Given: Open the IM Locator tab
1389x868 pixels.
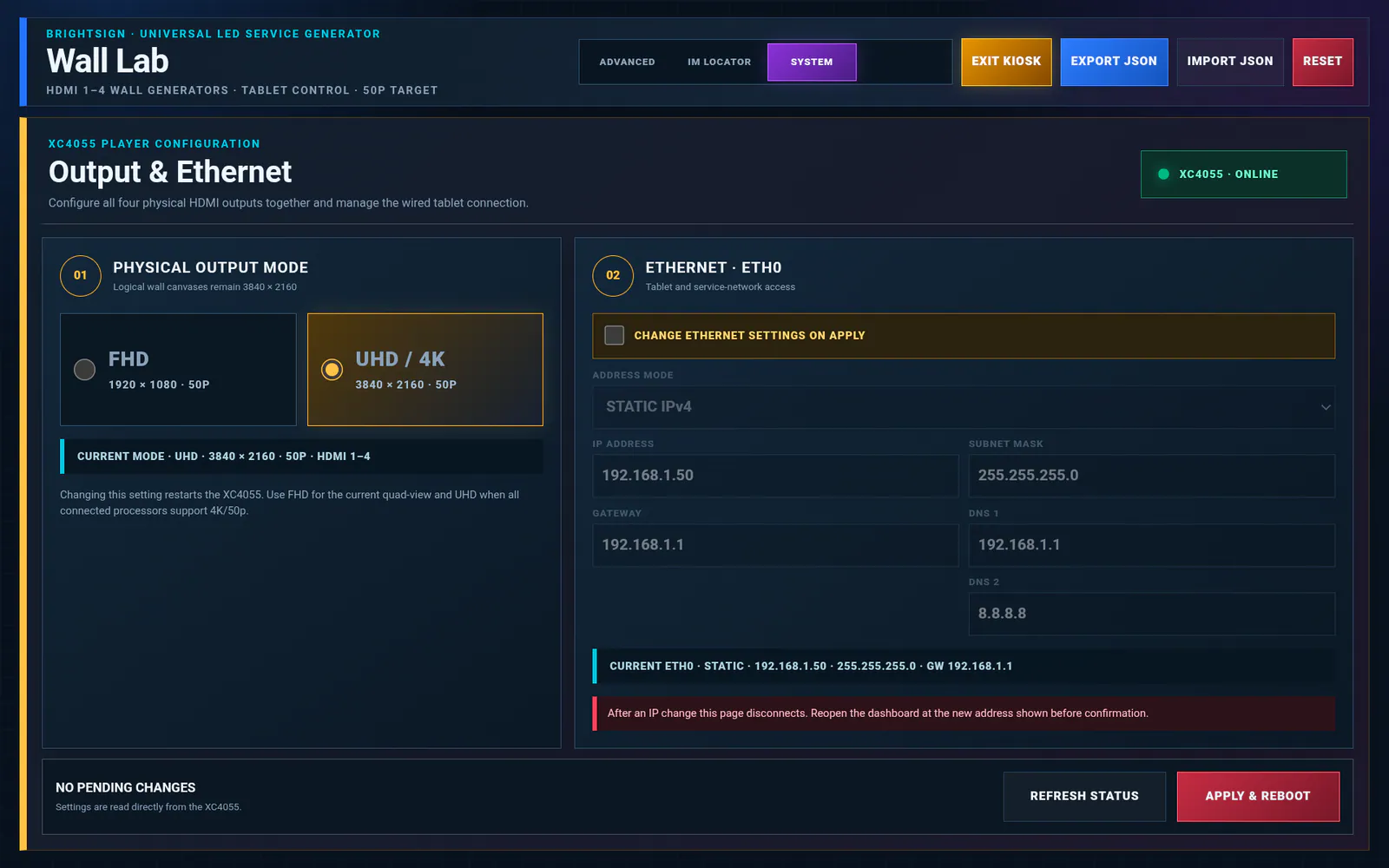Looking at the screenshot, I should tap(719, 62).
